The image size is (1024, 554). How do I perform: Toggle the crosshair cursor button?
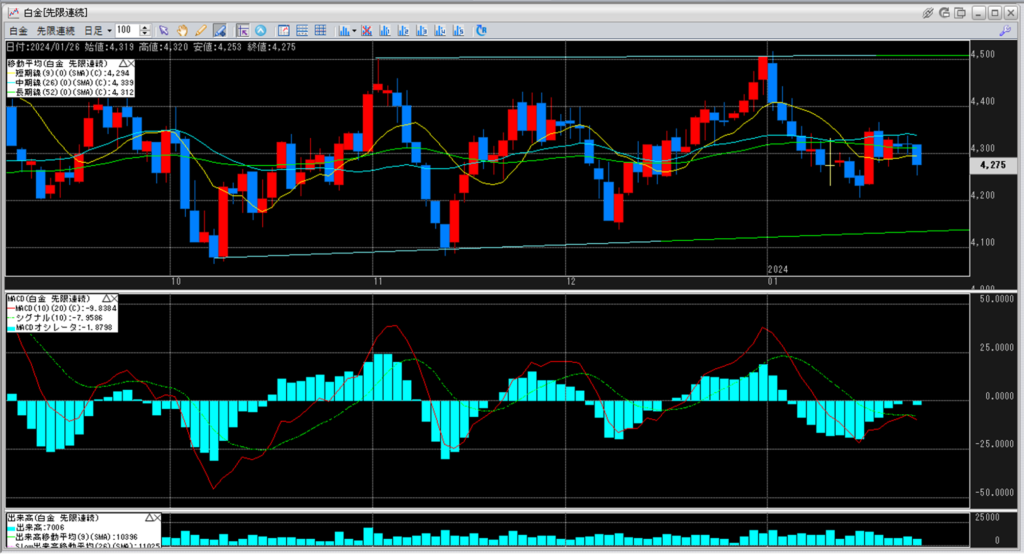242,31
